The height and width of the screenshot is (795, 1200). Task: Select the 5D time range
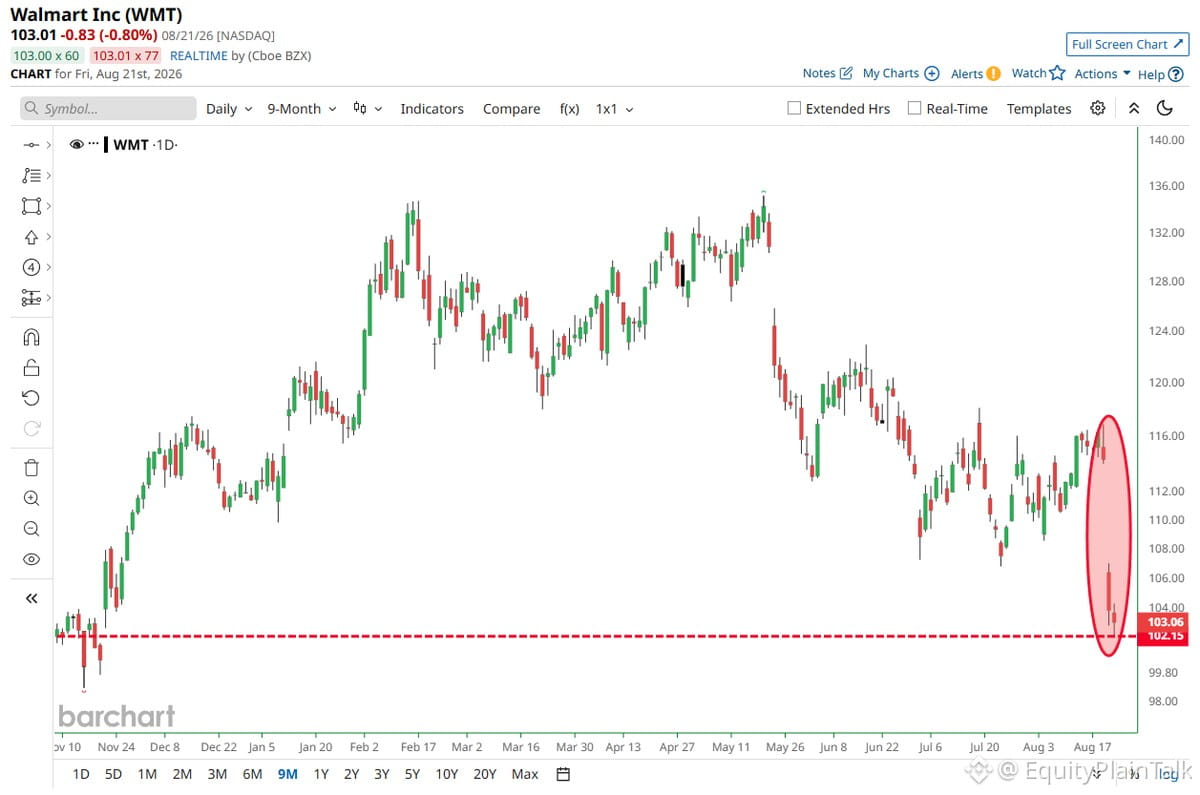click(x=114, y=774)
